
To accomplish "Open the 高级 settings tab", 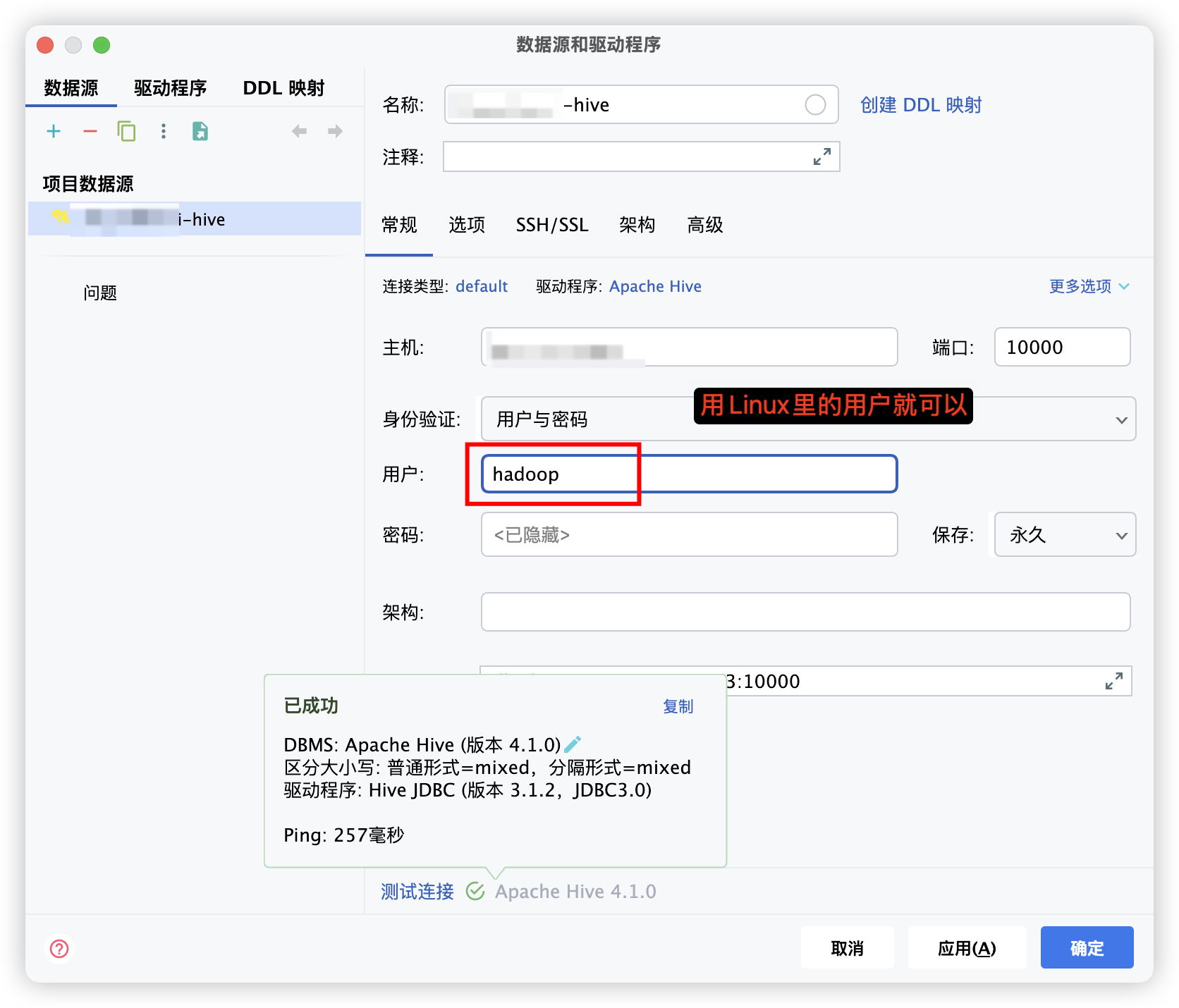I will tap(704, 225).
